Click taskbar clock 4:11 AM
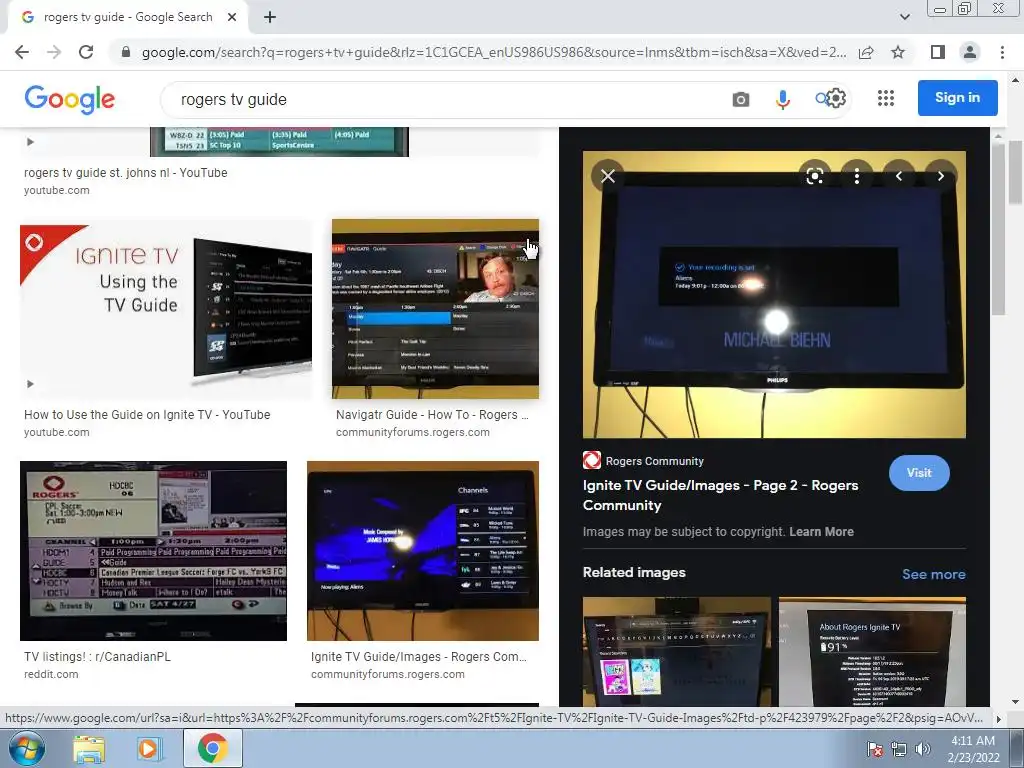 pos(973,749)
